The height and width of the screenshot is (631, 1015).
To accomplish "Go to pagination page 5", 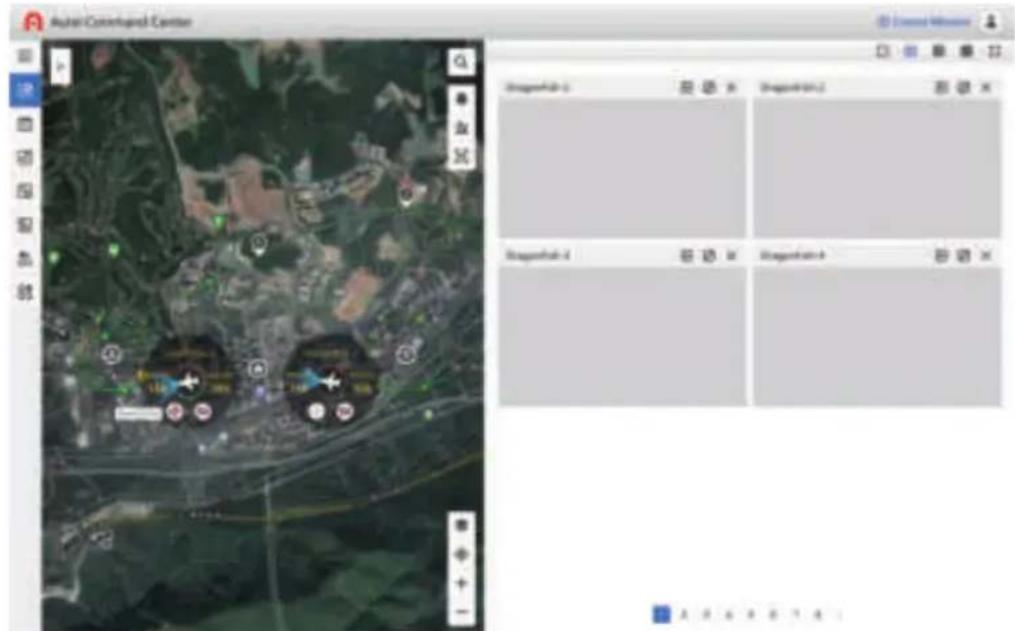I will 751,614.
